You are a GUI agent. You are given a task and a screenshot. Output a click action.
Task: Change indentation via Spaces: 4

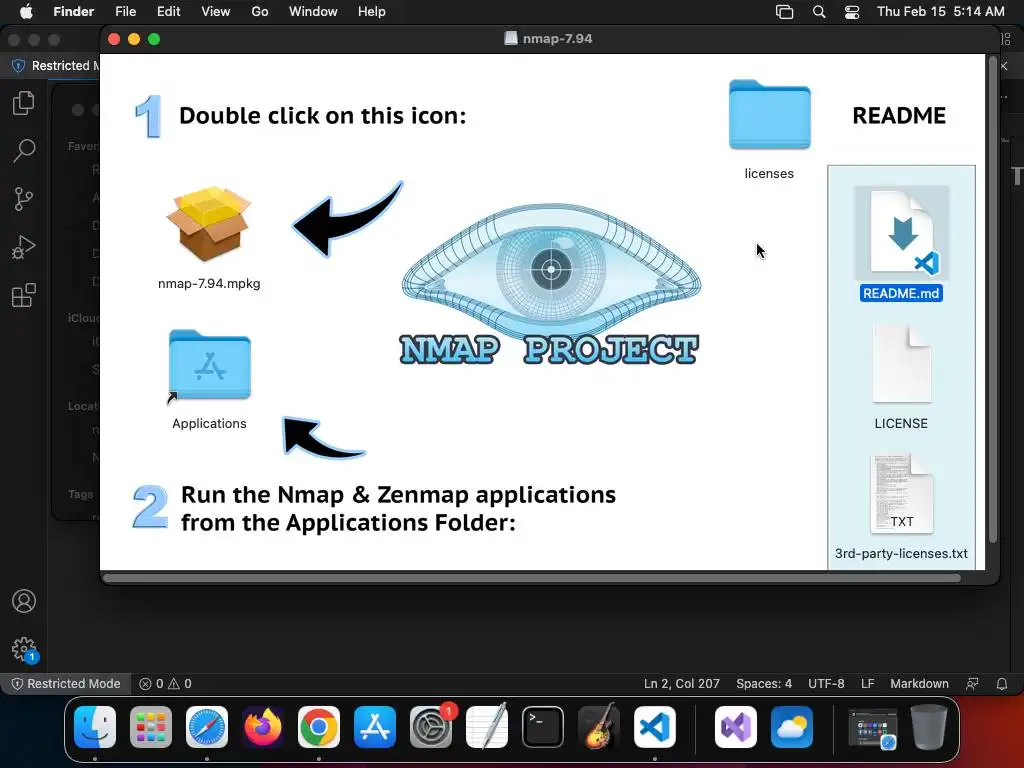[x=763, y=684]
